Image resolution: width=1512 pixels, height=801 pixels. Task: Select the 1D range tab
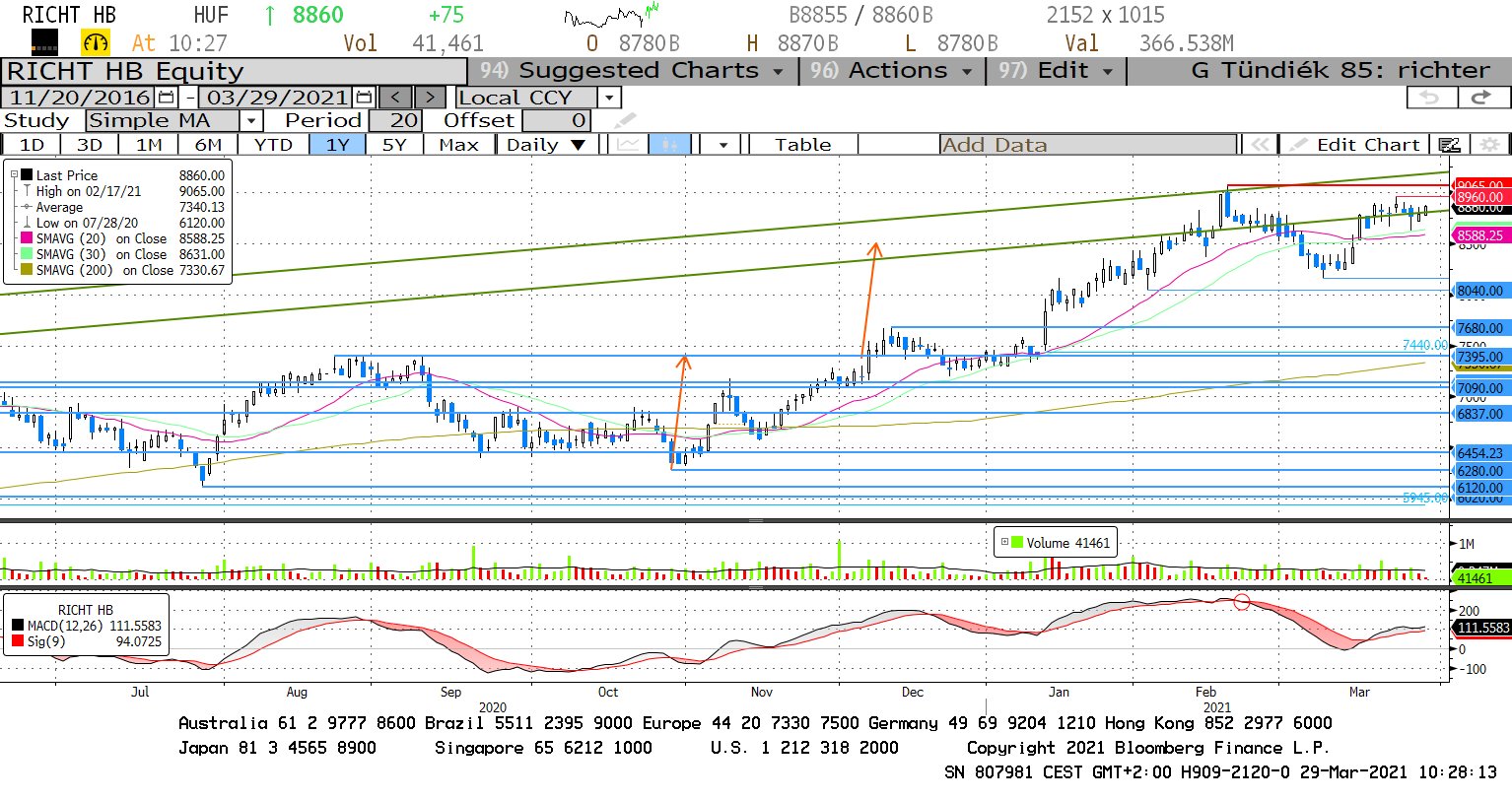32,145
